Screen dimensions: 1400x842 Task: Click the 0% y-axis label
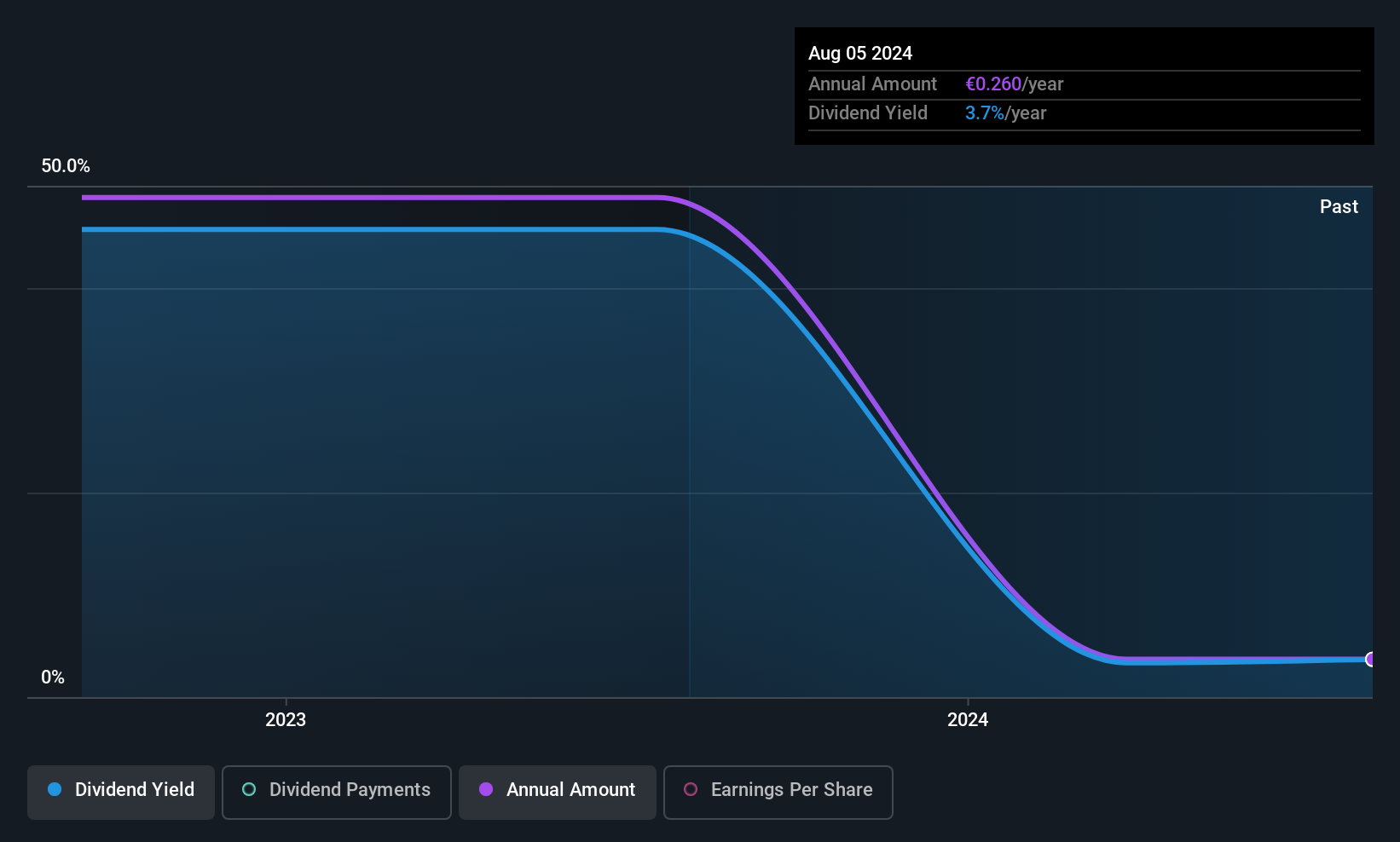click(x=53, y=677)
